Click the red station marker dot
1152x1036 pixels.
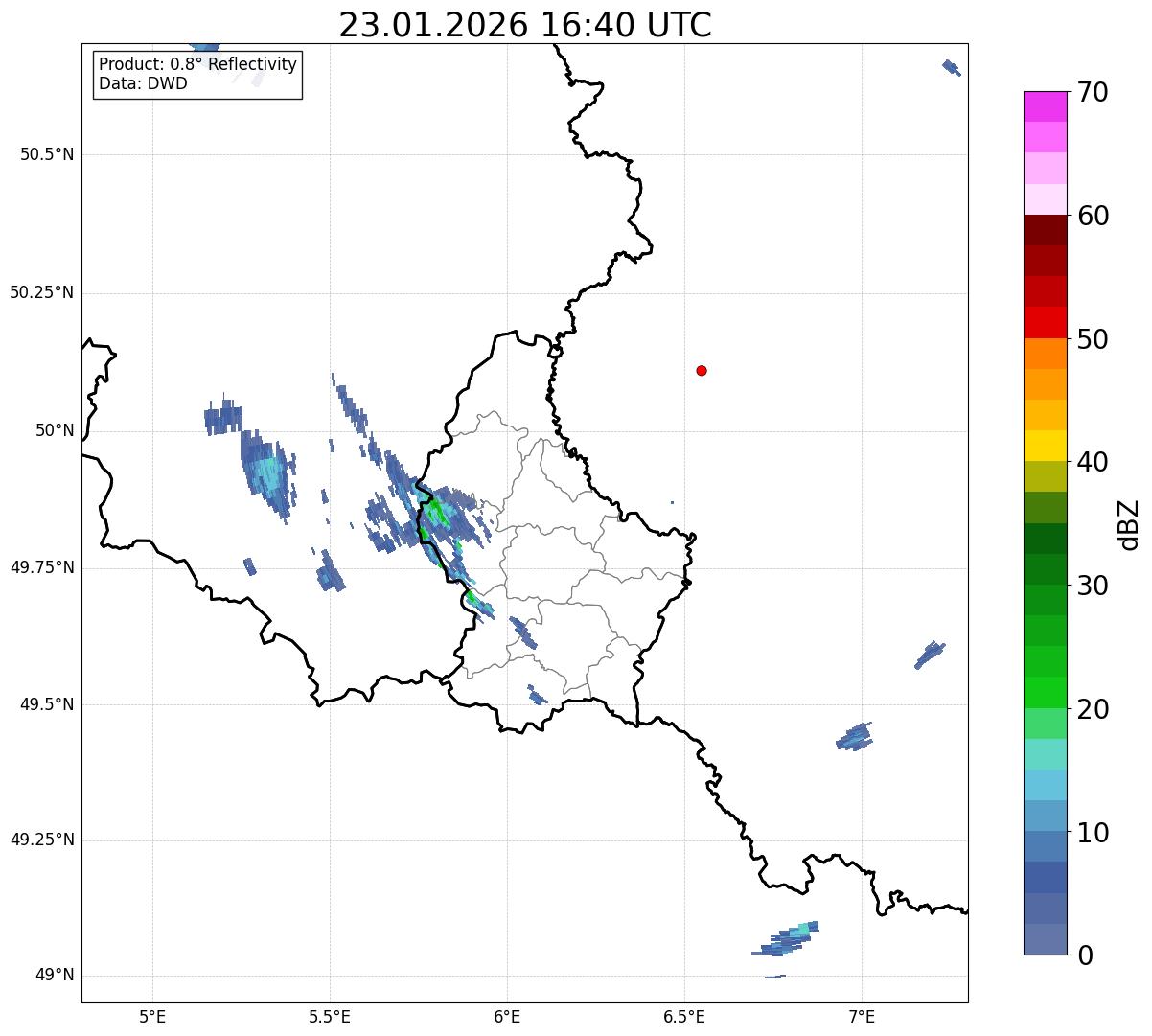(x=702, y=370)
